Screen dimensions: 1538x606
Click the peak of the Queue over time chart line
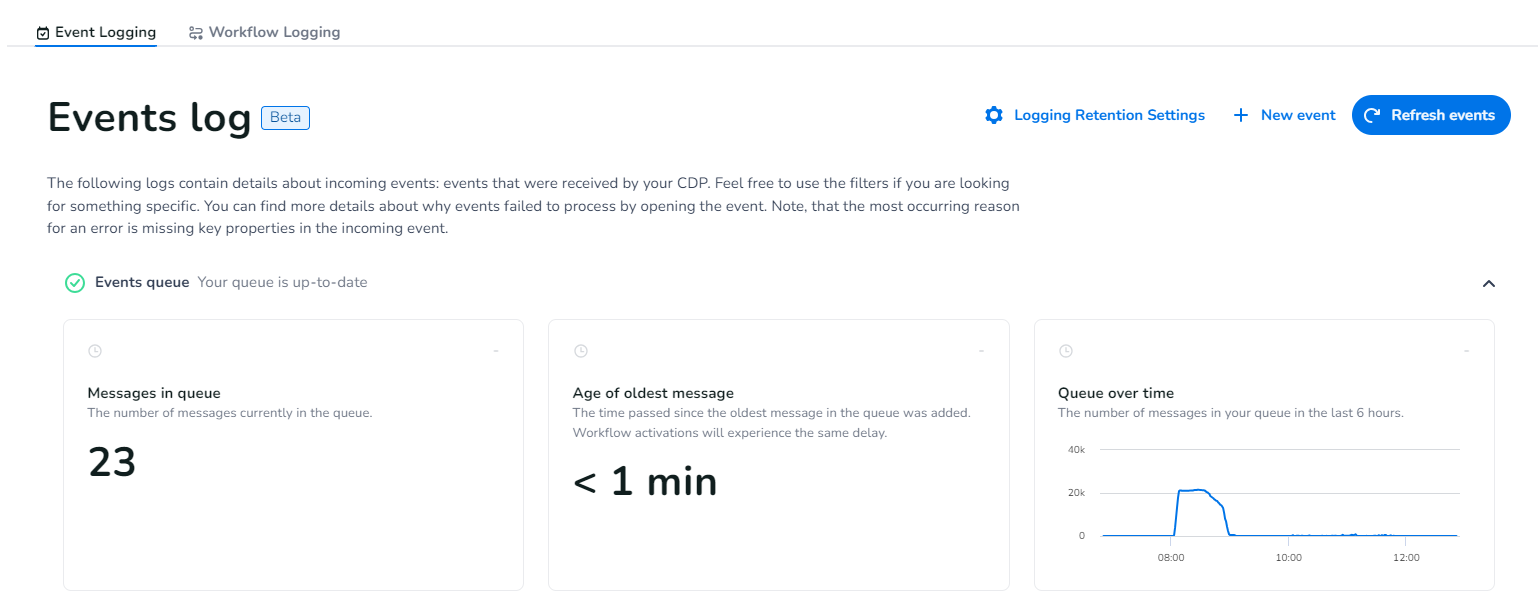pyautogui.click(x=1200, y=490)
